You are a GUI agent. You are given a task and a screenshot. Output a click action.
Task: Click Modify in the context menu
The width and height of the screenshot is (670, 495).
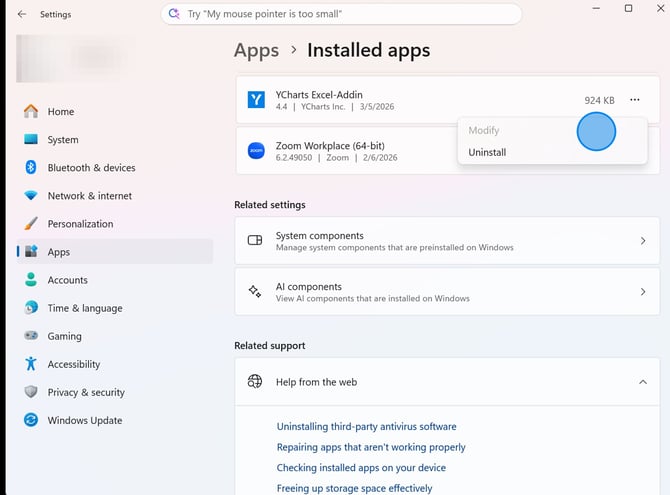tap(484, 130)
